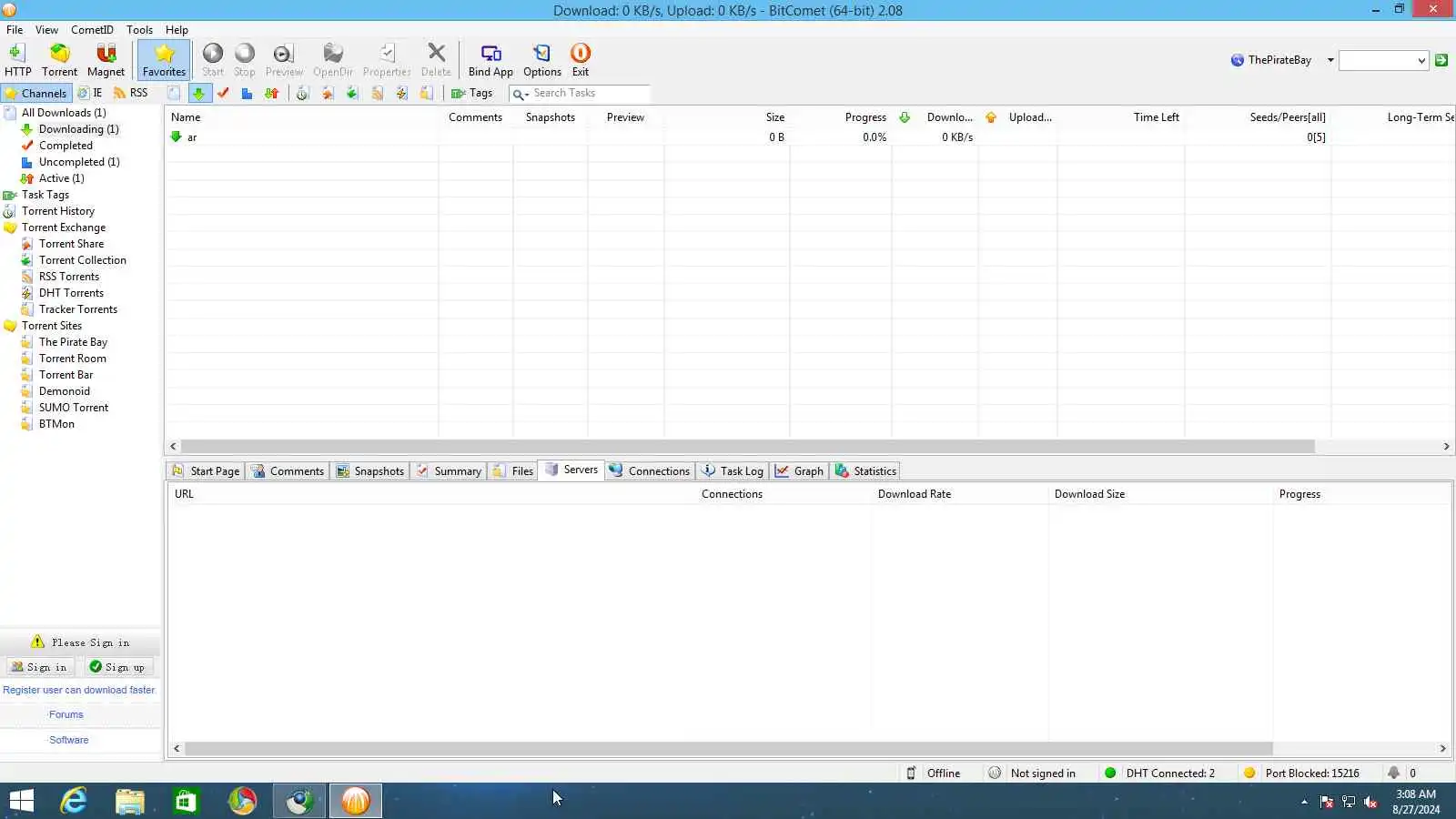This screenshot has height=819, width=1456.
Task: Click the Delete toolbar icon
Action: [436, 60]
